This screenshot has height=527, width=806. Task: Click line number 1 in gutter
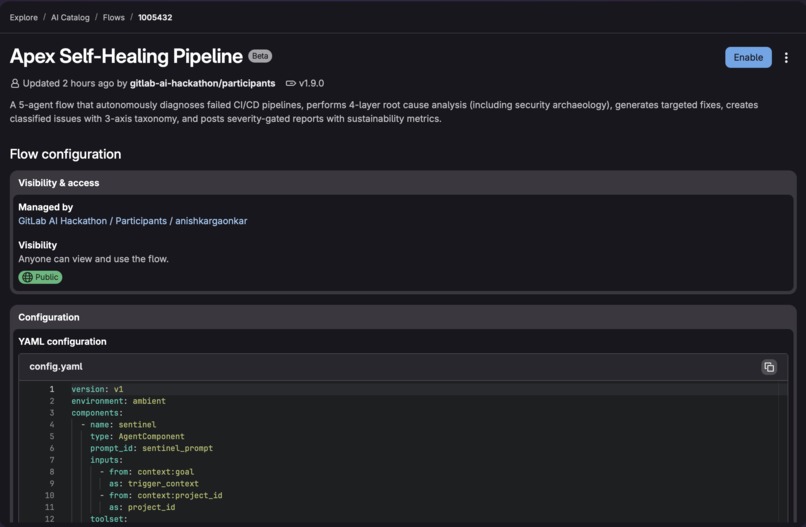pos(51,389)
